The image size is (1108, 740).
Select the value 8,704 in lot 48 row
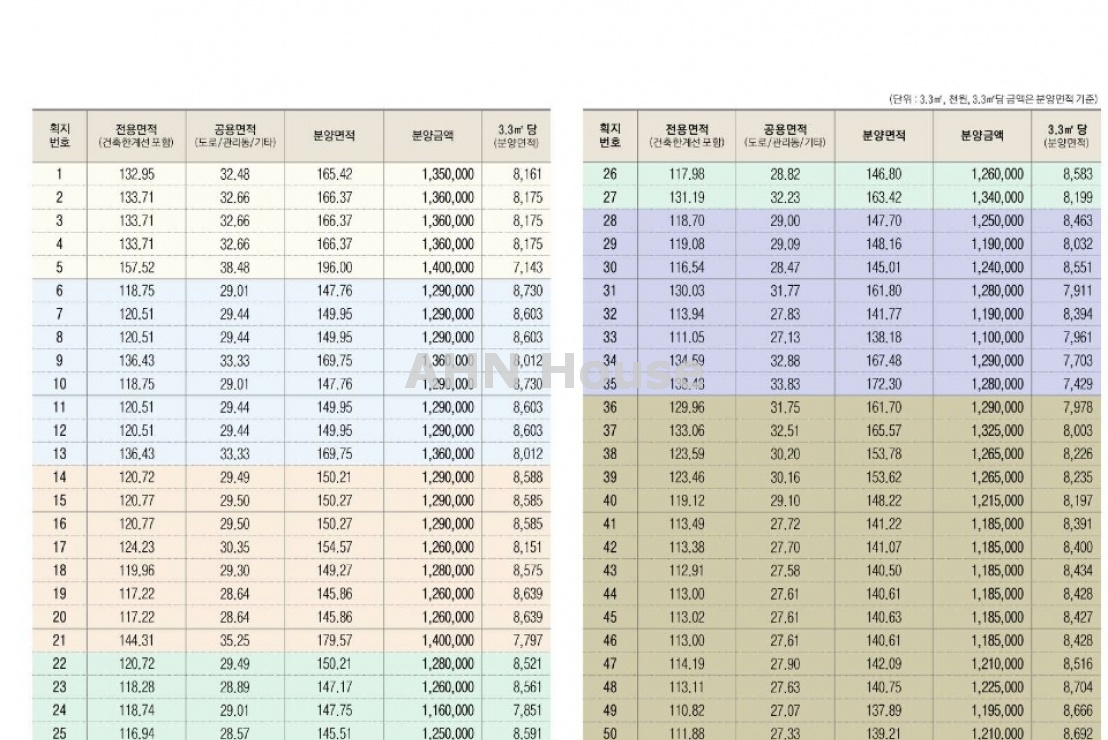pos(1078,687)
